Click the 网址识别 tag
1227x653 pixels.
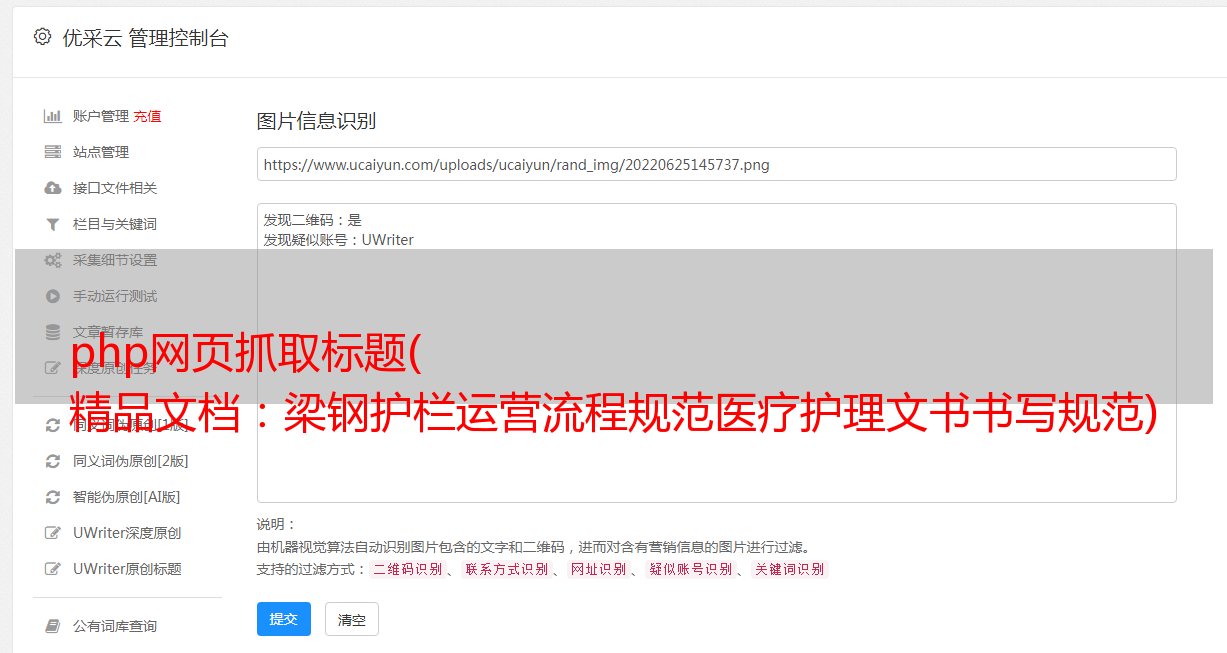599,569
